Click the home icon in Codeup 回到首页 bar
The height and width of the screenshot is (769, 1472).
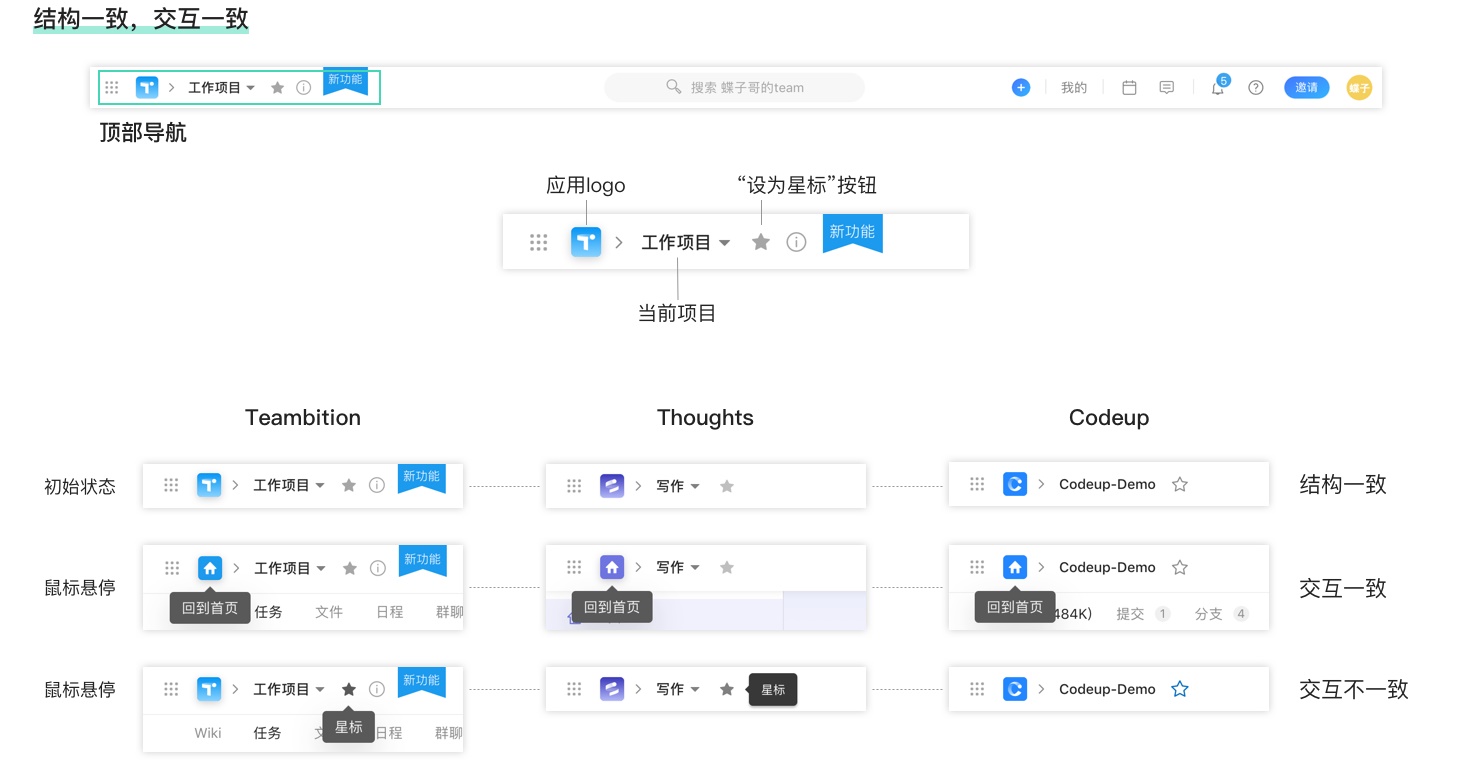pos(1015,567)
